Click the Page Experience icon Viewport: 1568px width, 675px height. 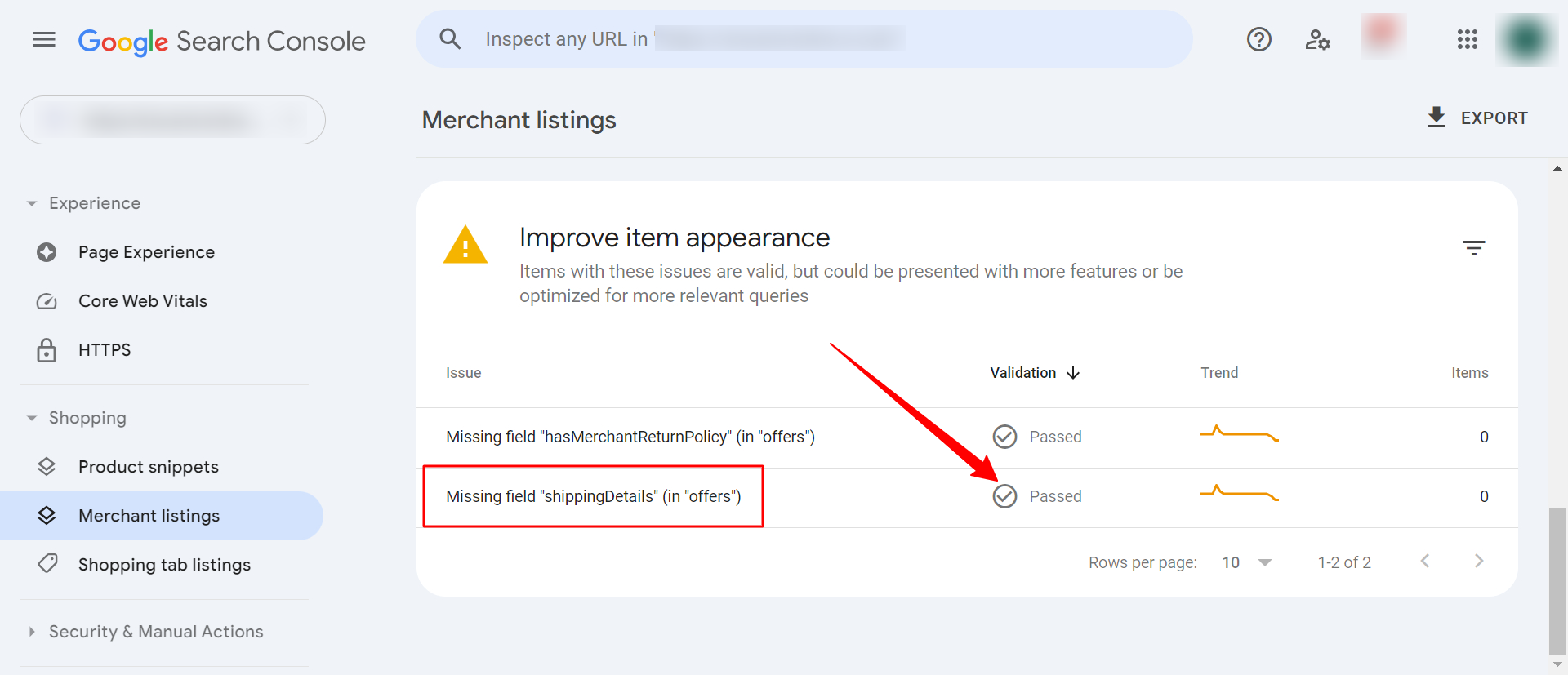point(47,252)
